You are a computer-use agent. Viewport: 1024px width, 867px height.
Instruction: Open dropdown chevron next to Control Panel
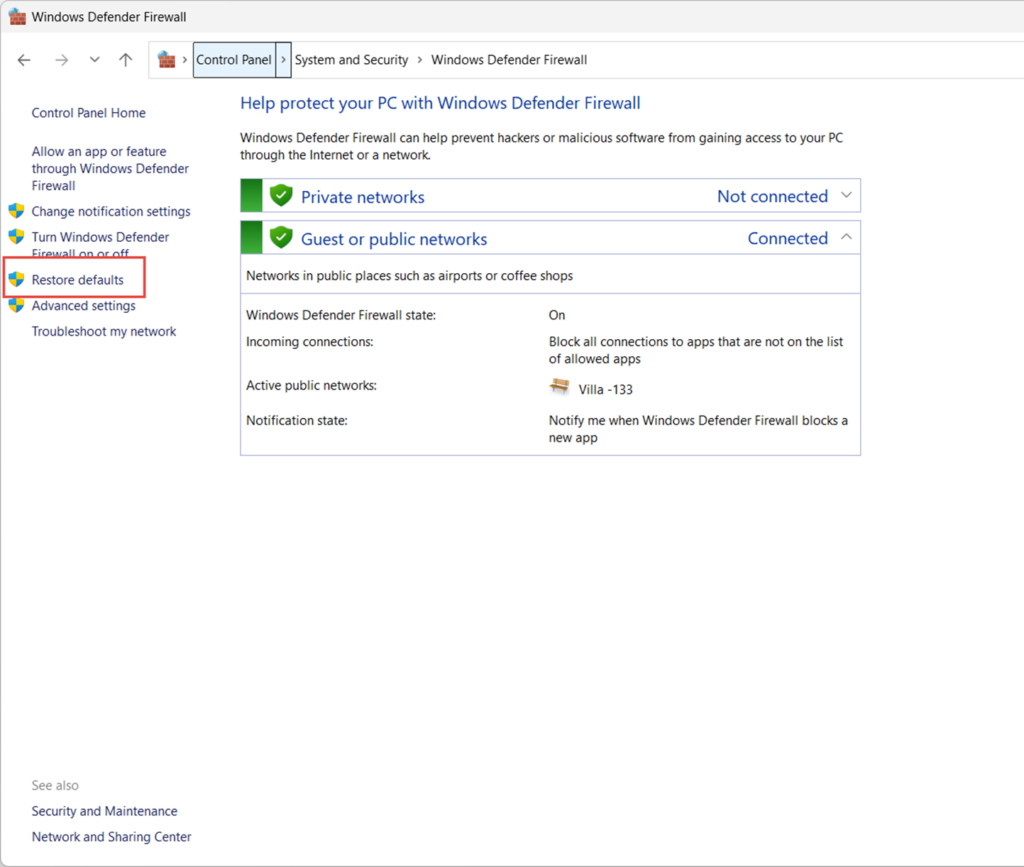click(x=283, y=59)
